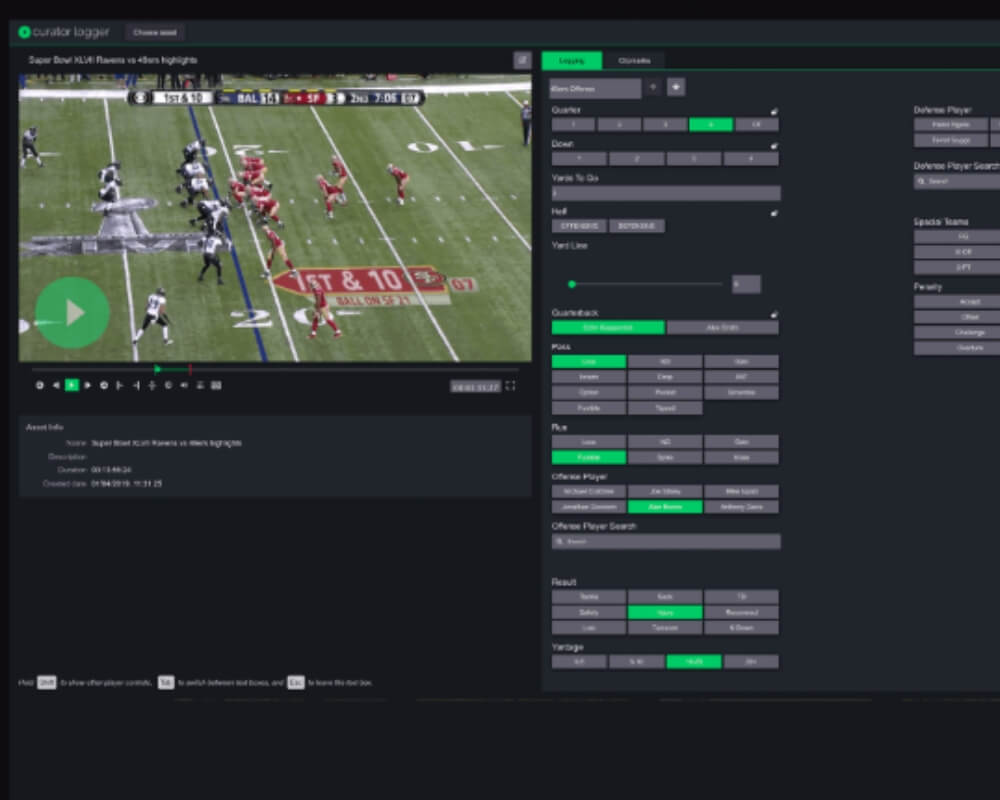Select the Turnover result button
Viewport: 1000px width, 800px height.
coord(665,628)
